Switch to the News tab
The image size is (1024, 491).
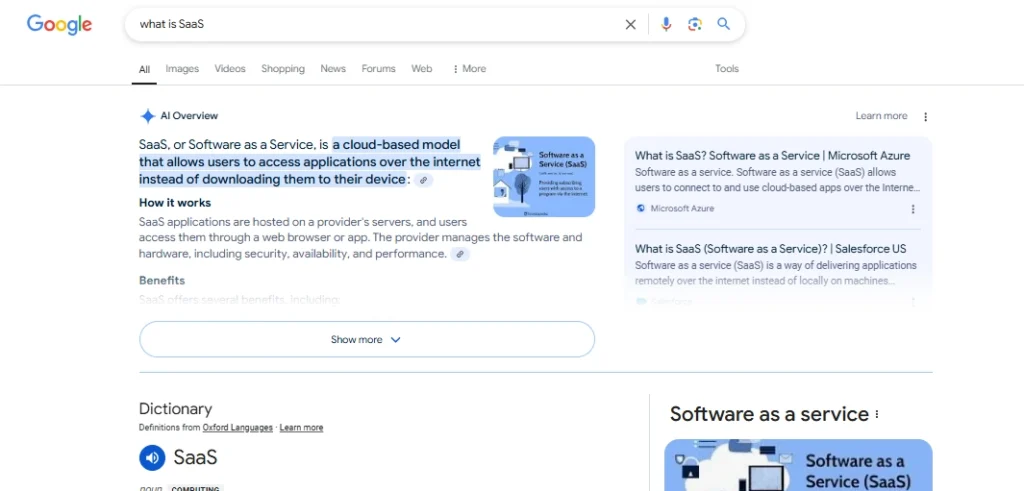(333, 69)
